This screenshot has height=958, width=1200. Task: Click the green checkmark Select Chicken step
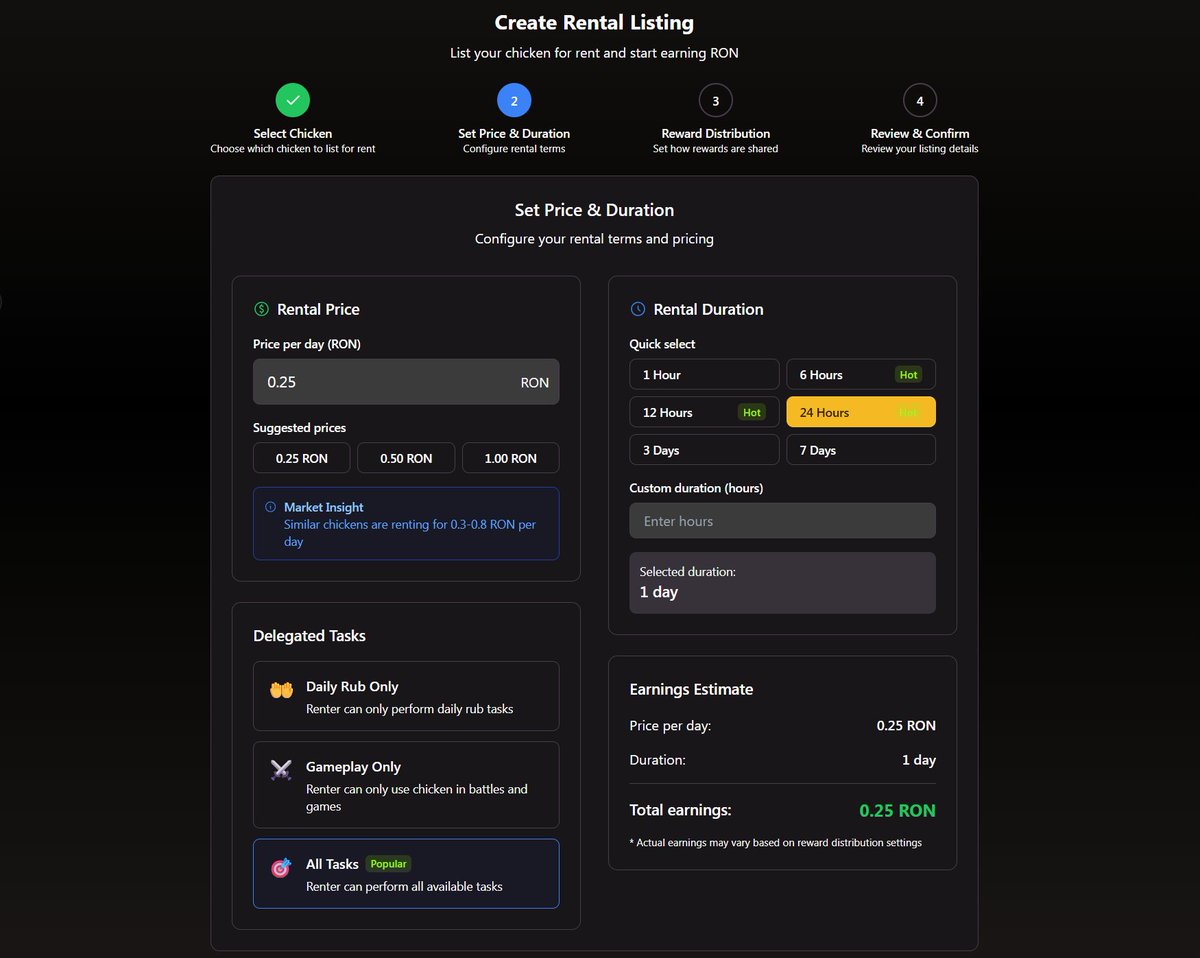click(293, 100)
